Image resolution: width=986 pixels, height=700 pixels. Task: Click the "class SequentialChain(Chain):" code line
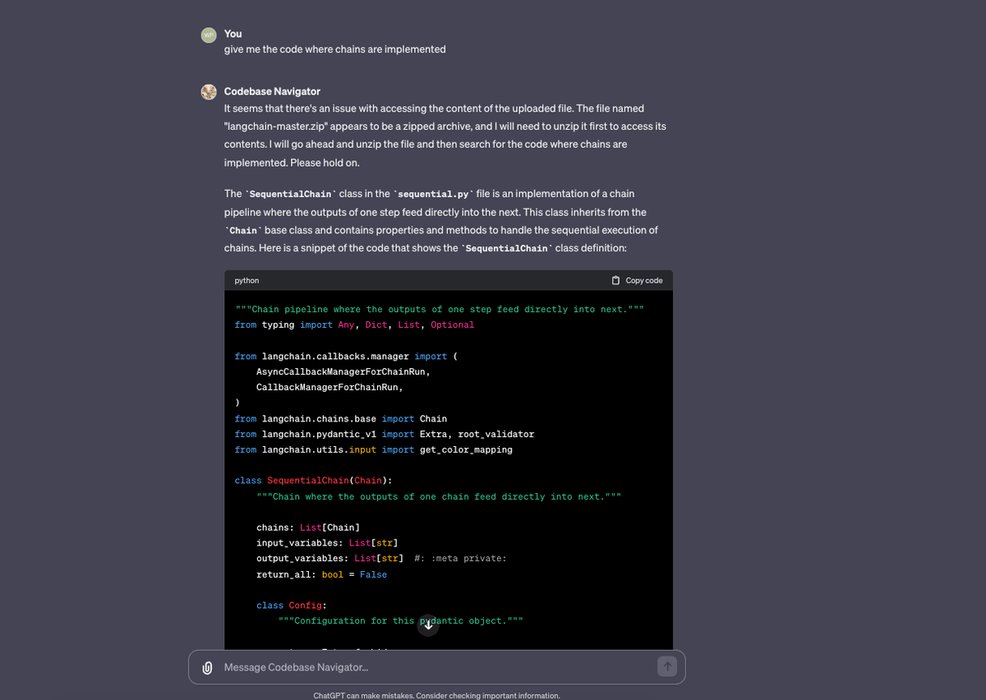313,480
